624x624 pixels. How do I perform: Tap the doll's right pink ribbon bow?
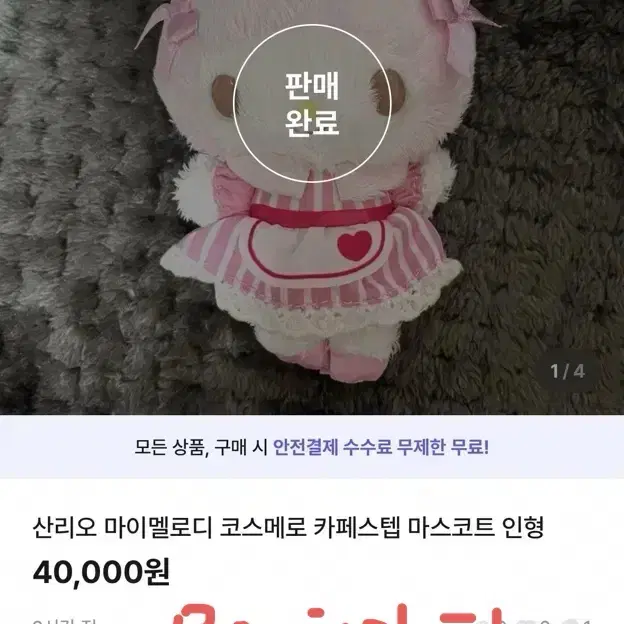(462, 28)
